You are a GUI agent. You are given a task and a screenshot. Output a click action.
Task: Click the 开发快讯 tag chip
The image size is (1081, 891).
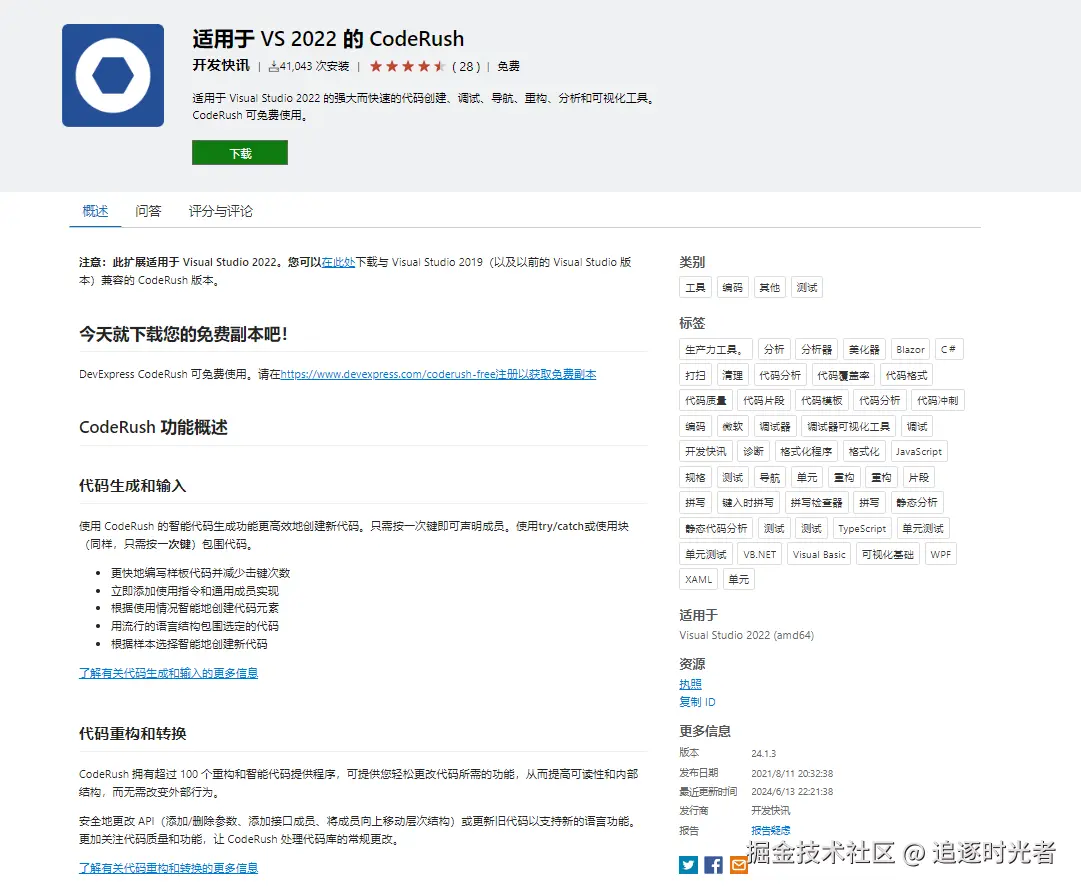point(705,452)
